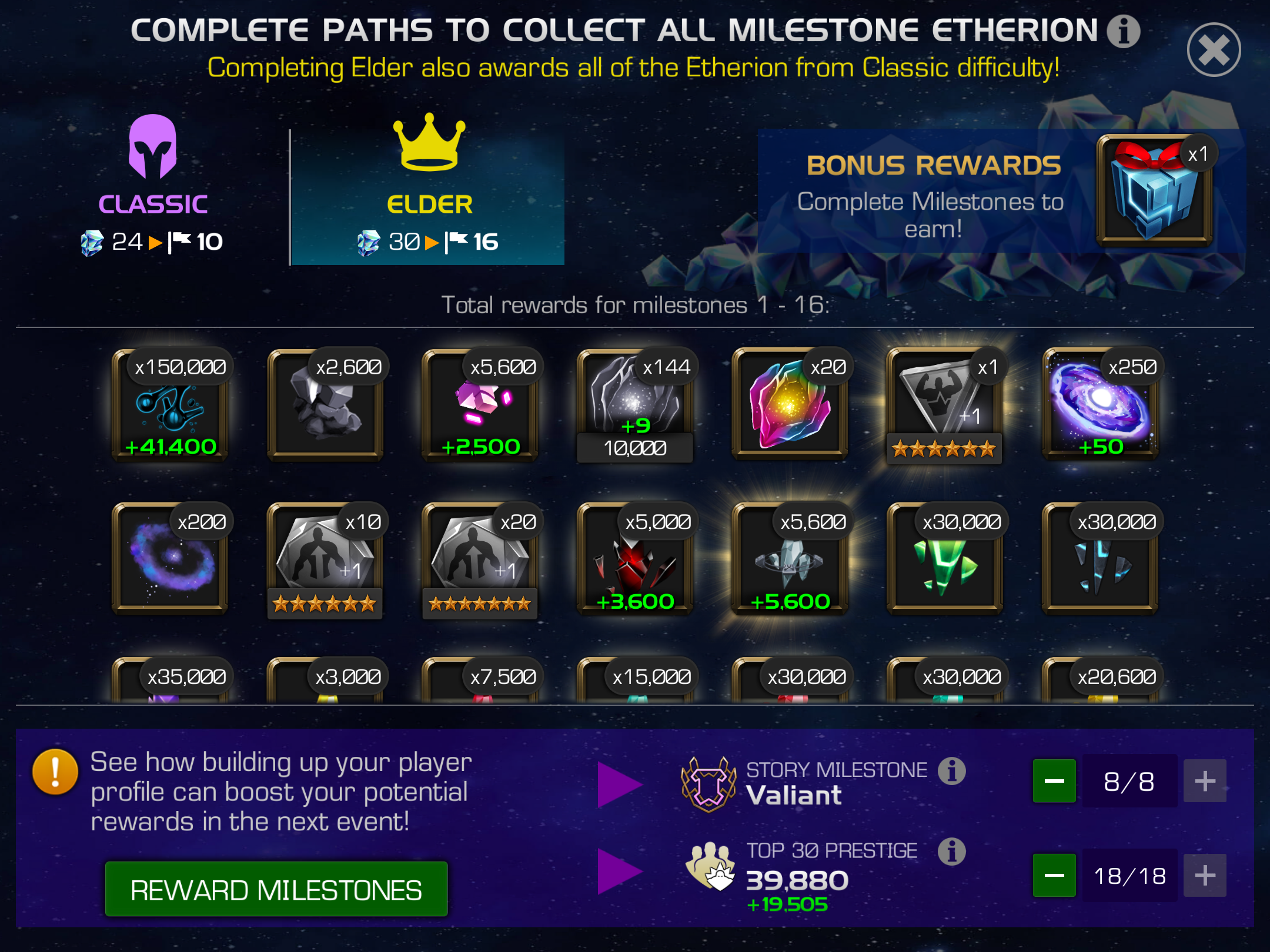Decrease Top 30 Prestige with minus

coord(1054,876)
